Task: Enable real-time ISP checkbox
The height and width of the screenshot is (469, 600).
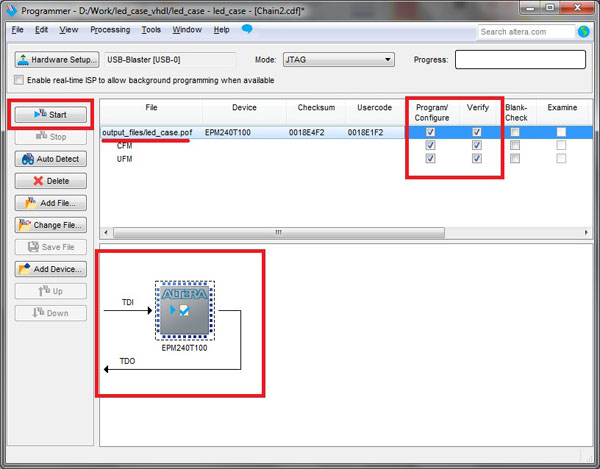Action: point(19,80)
